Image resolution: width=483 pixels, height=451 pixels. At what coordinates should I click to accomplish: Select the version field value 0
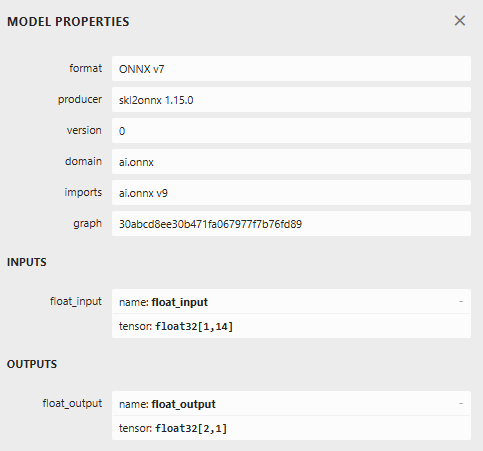click(x=291, y=131)
